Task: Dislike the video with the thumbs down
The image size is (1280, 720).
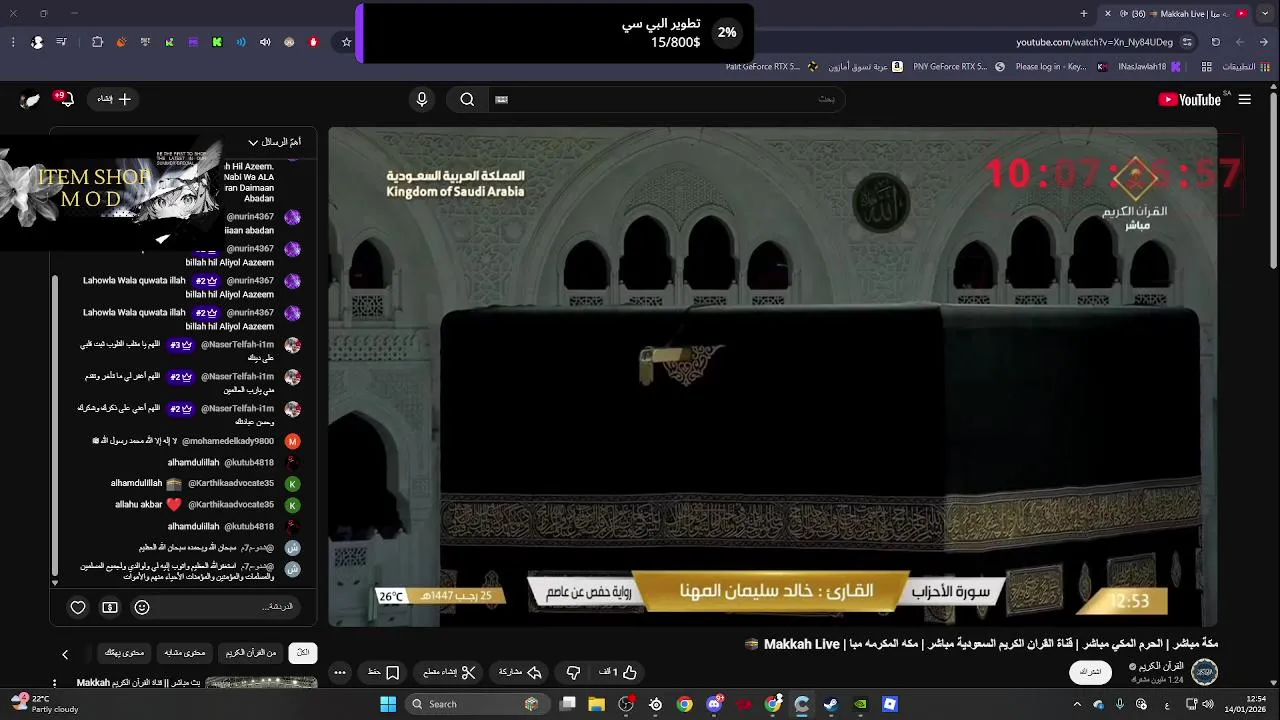Action: [x=574, y=672]
